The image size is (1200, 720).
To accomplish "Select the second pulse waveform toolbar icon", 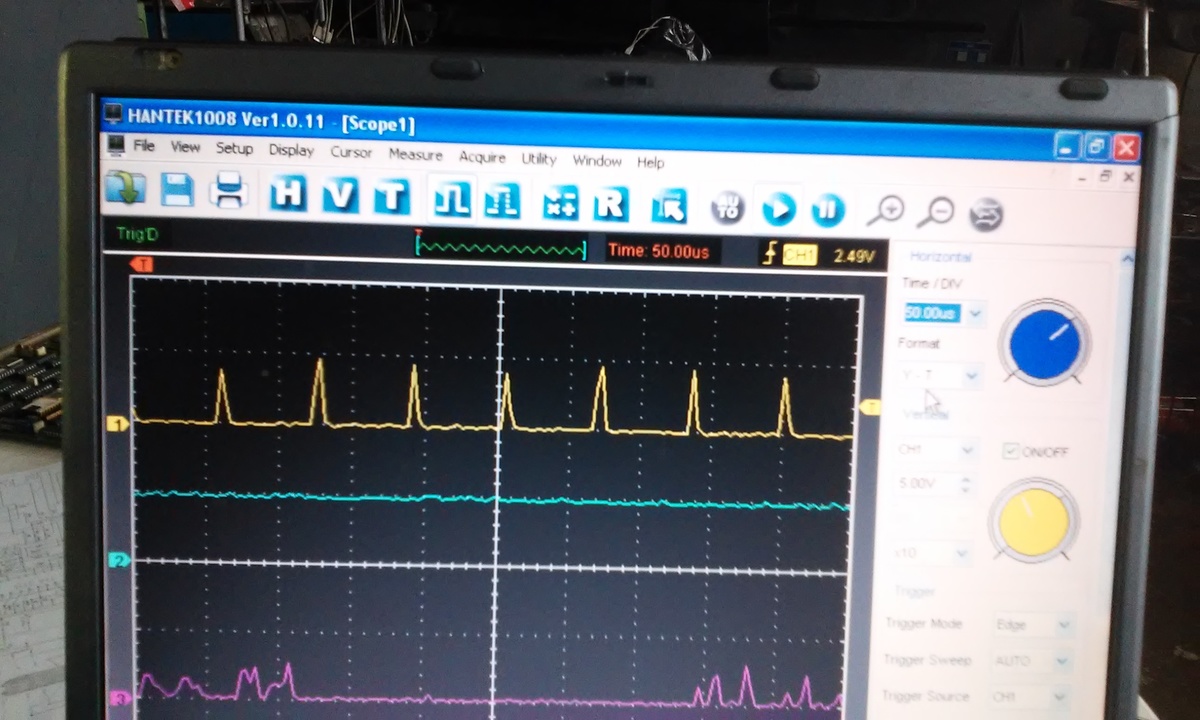I will coord(502,201).
